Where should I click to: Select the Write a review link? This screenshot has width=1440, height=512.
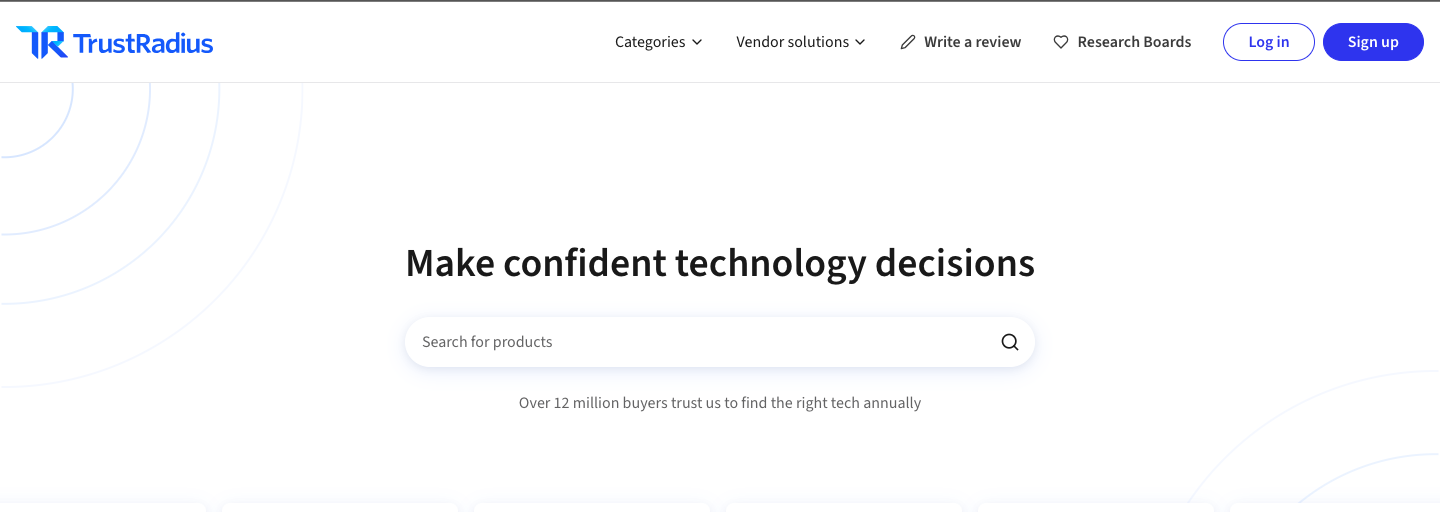pos(972,42)
